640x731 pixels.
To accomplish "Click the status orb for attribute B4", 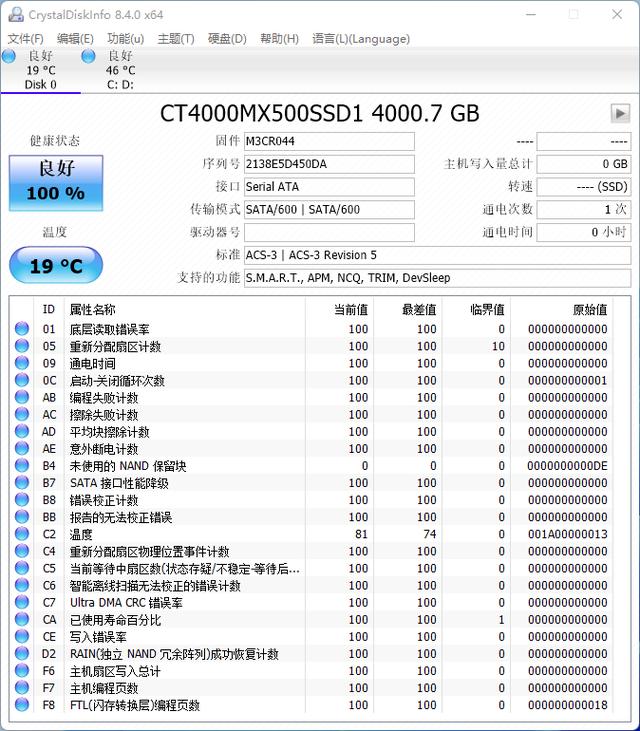I will tap(21, 465).
